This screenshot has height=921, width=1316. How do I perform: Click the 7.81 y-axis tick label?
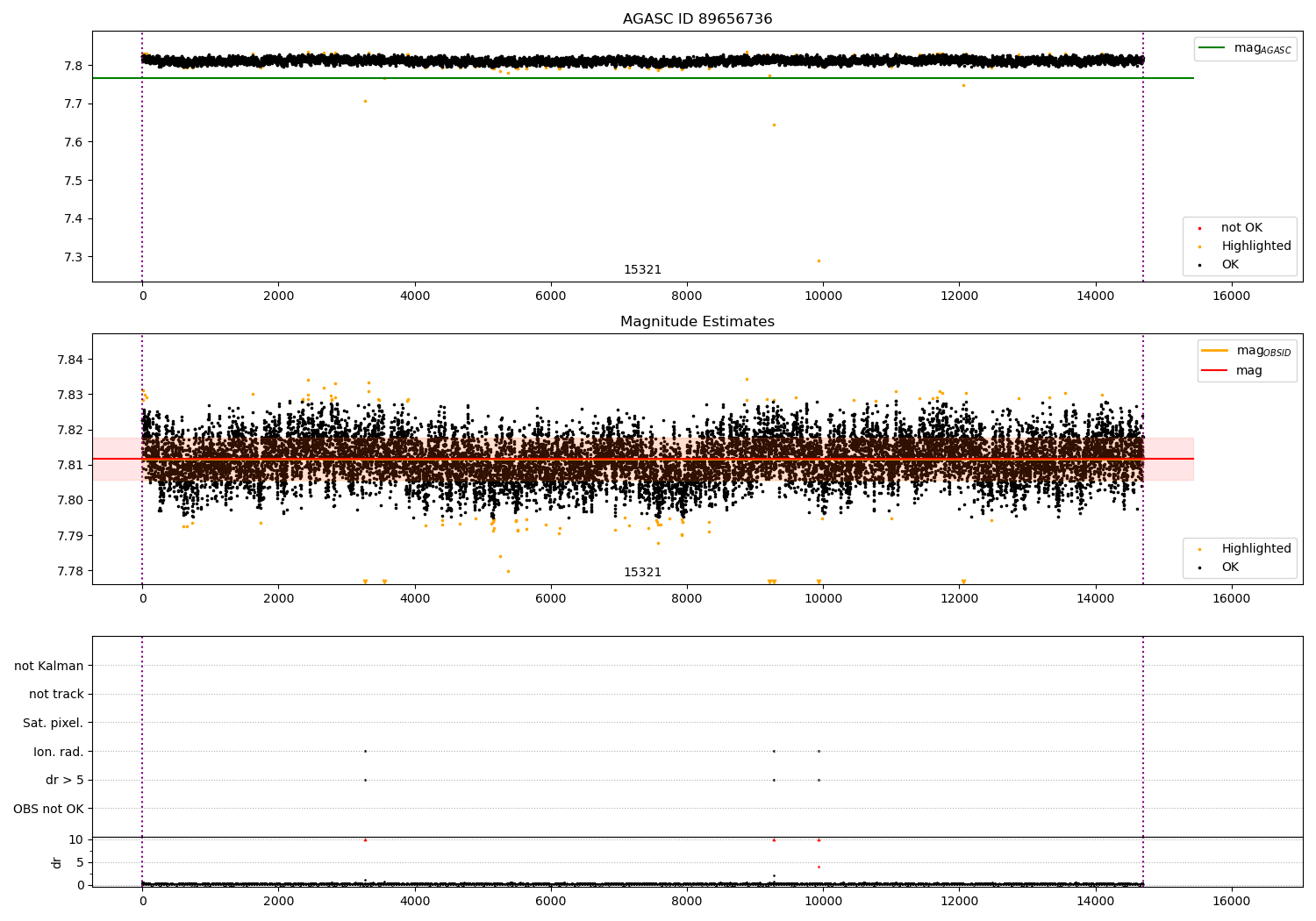[x=71, y=465]
